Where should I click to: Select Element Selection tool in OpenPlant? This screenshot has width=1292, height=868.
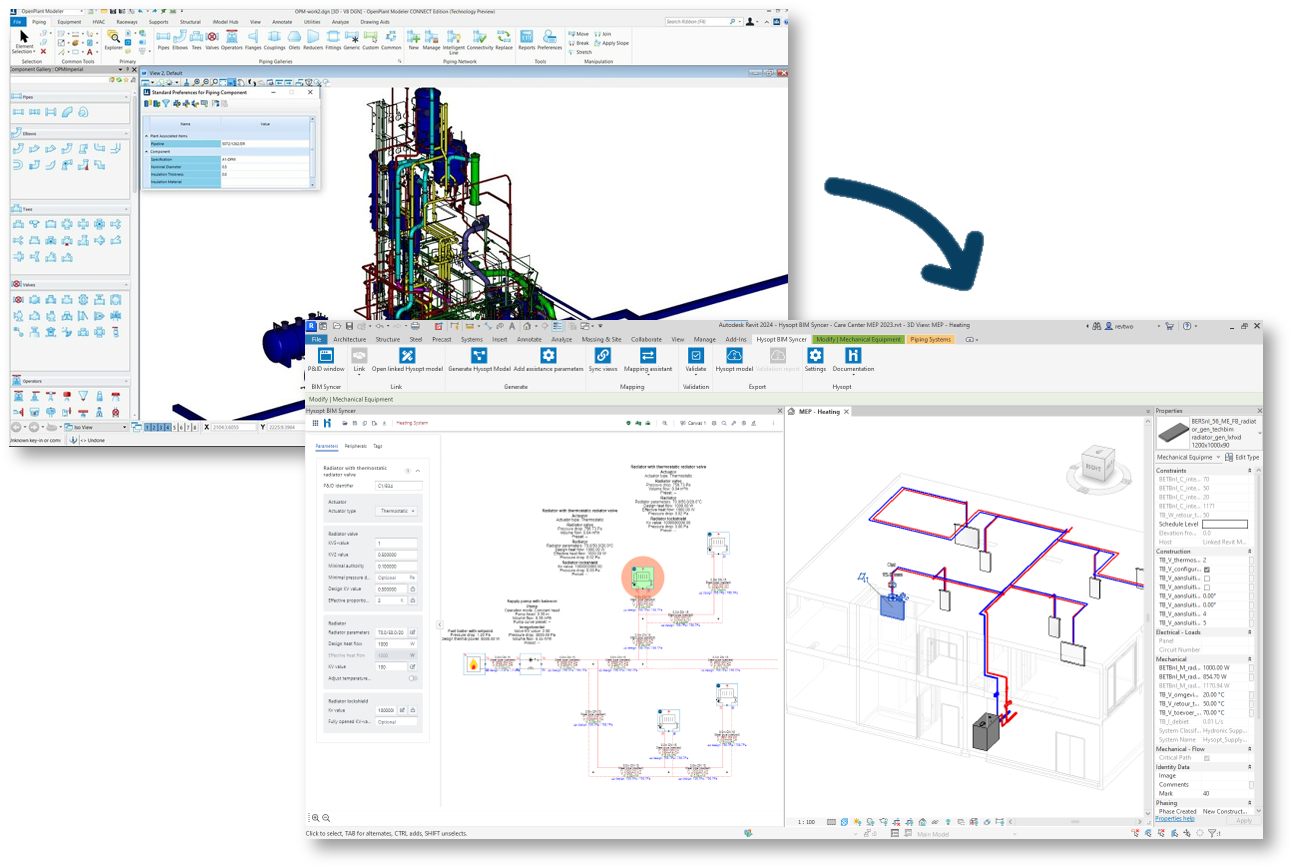point(23,42)
